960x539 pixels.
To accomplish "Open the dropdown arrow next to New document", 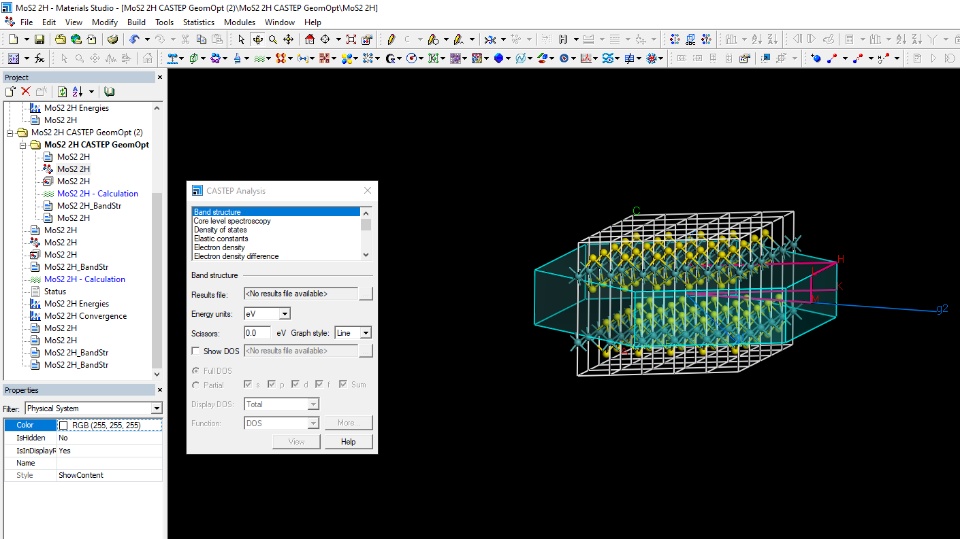I will [x=26, y=40].
